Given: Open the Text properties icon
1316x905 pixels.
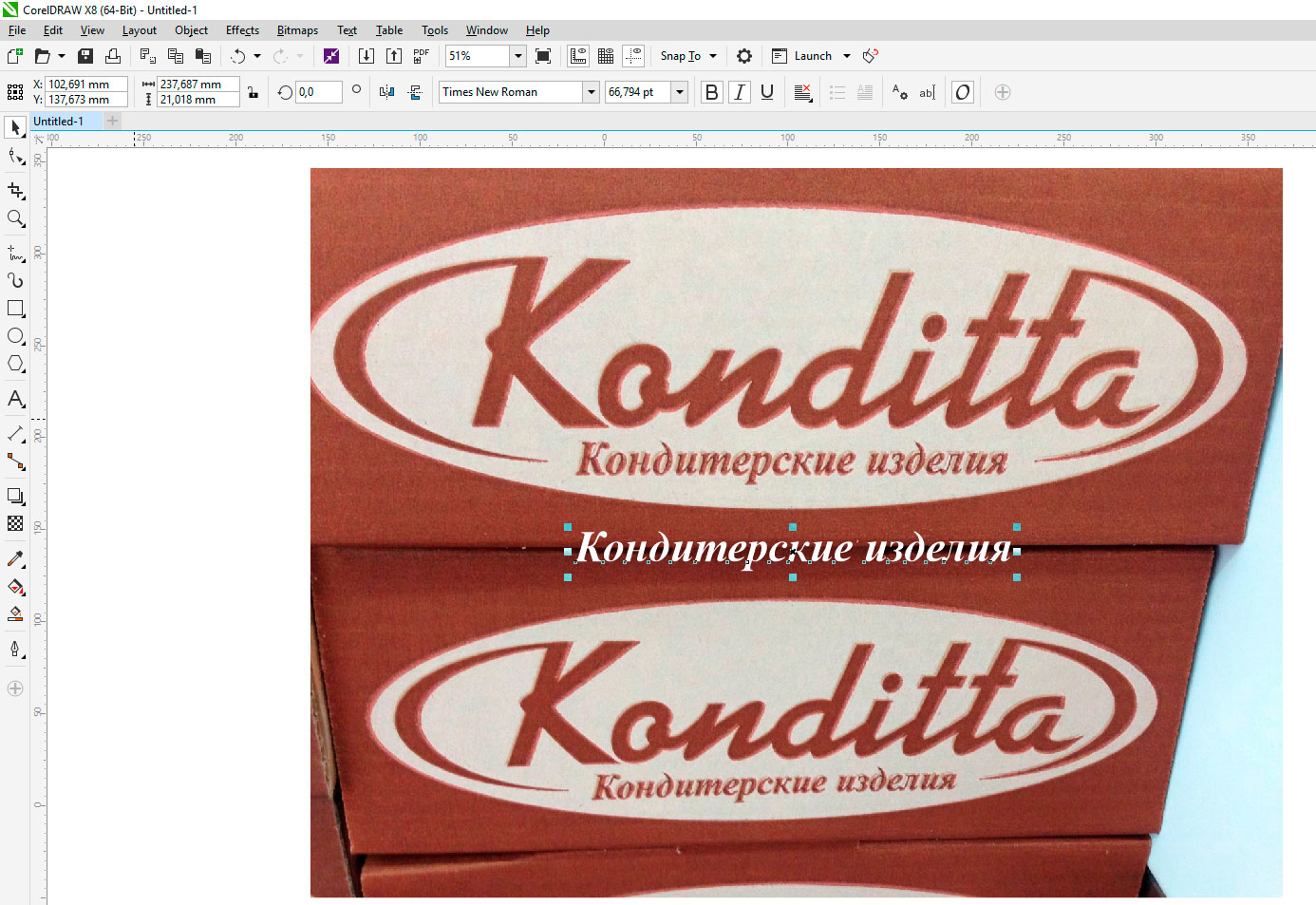Looking at the screenshot, I should tap(899, 92).
